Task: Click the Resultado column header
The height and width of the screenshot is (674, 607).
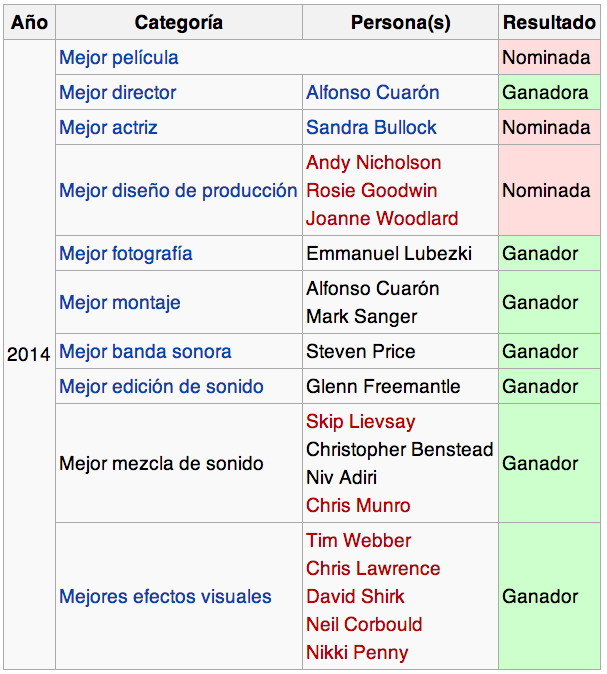Action: pyautogui.click(x=549, y=23)
